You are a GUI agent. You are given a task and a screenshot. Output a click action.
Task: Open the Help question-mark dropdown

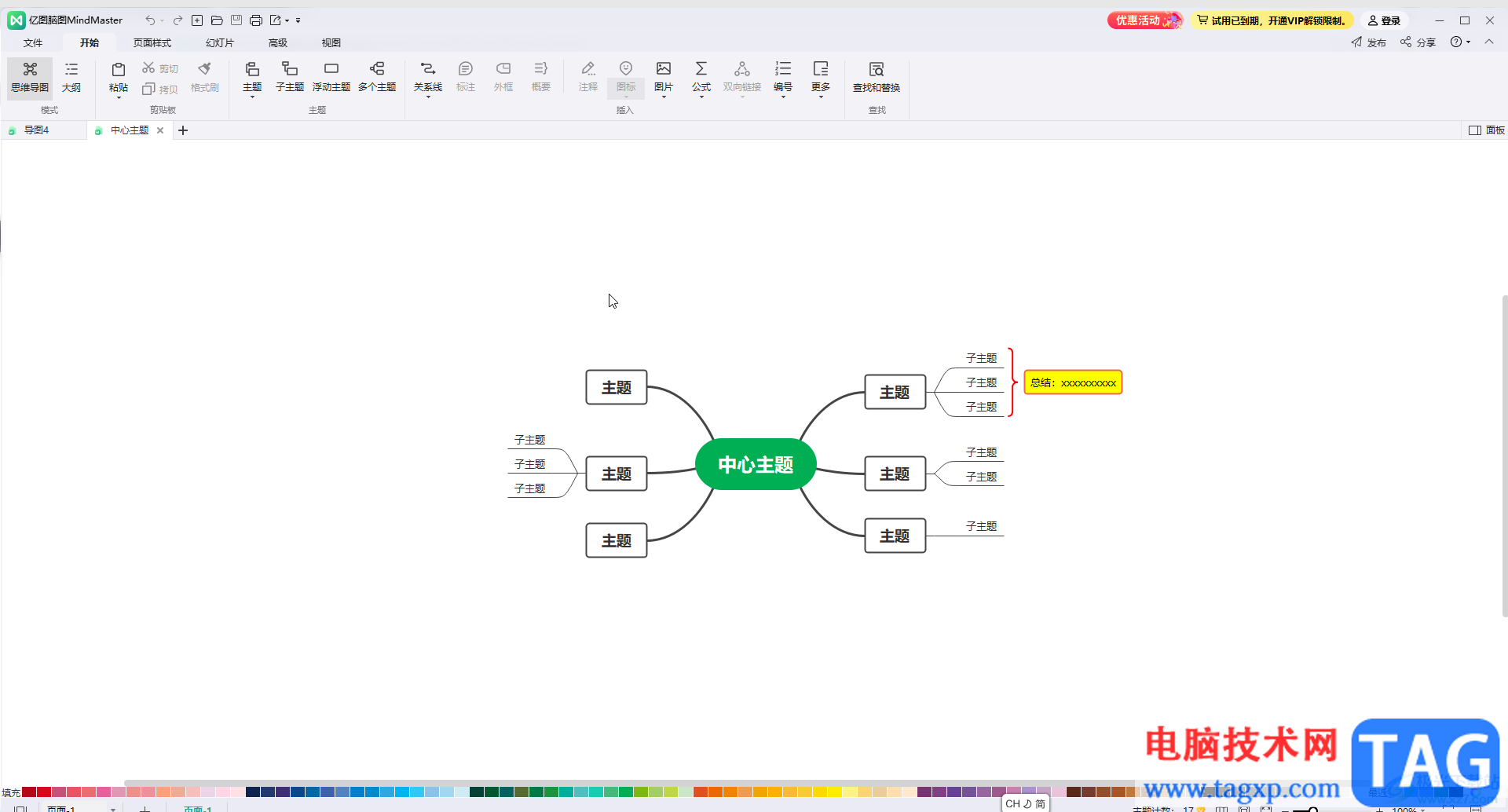pyautogui.click(x=1460, y=42)
